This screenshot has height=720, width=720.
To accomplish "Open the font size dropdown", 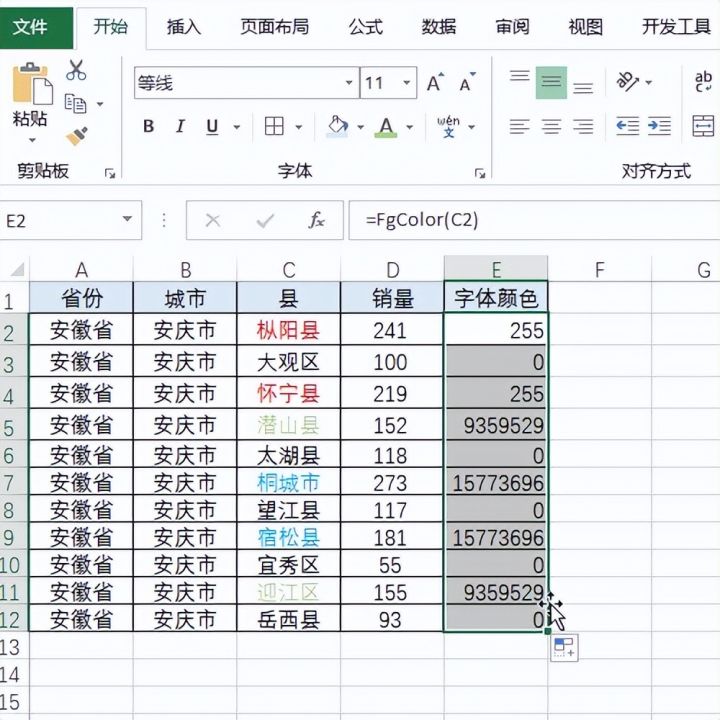I will (407, 83).
